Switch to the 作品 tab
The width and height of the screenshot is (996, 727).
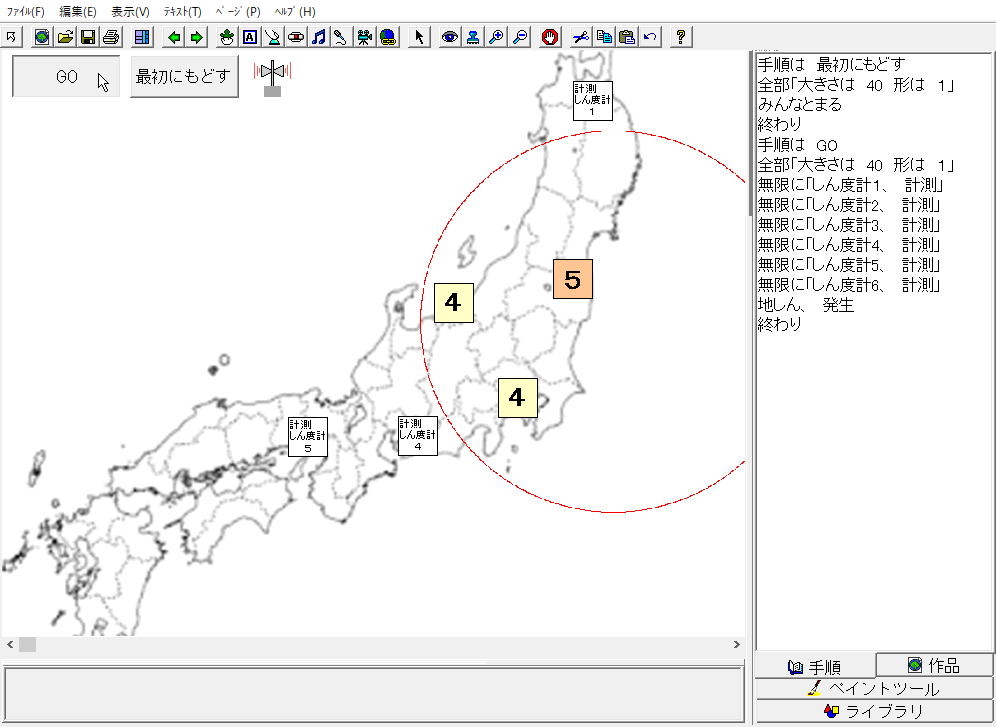(x=934, y=665)
